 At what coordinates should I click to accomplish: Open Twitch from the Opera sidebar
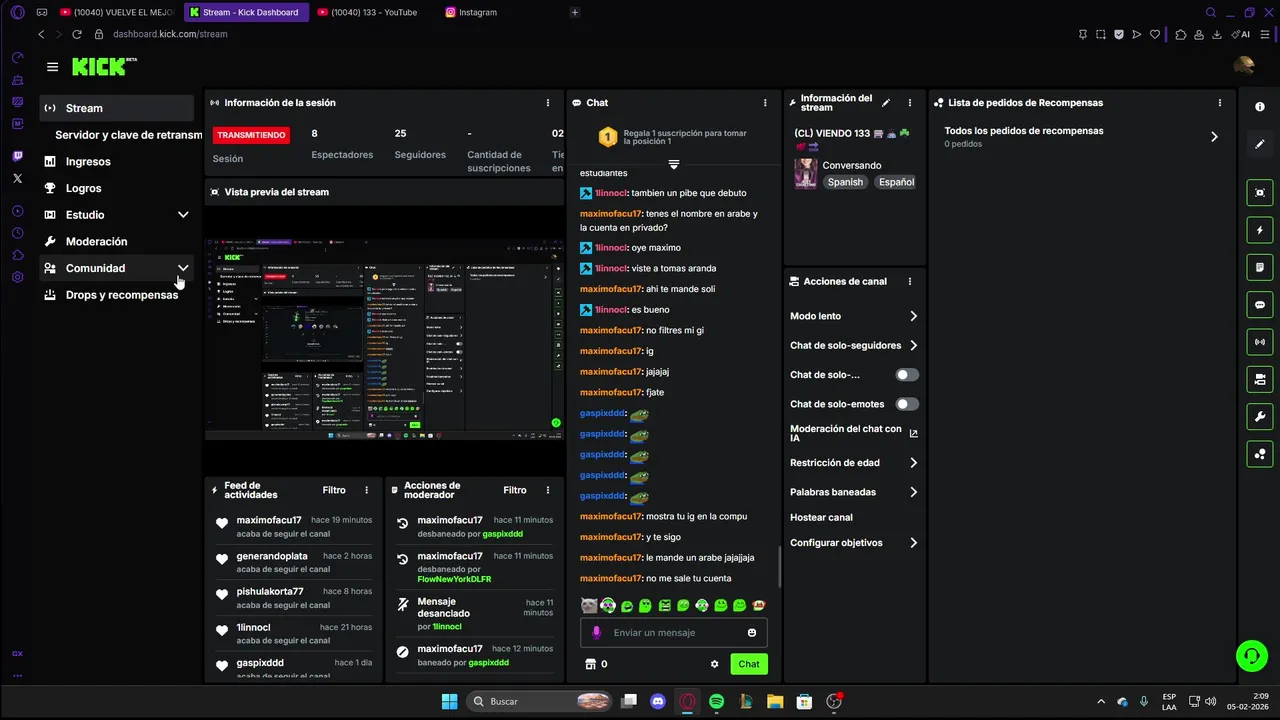(17, 156)
